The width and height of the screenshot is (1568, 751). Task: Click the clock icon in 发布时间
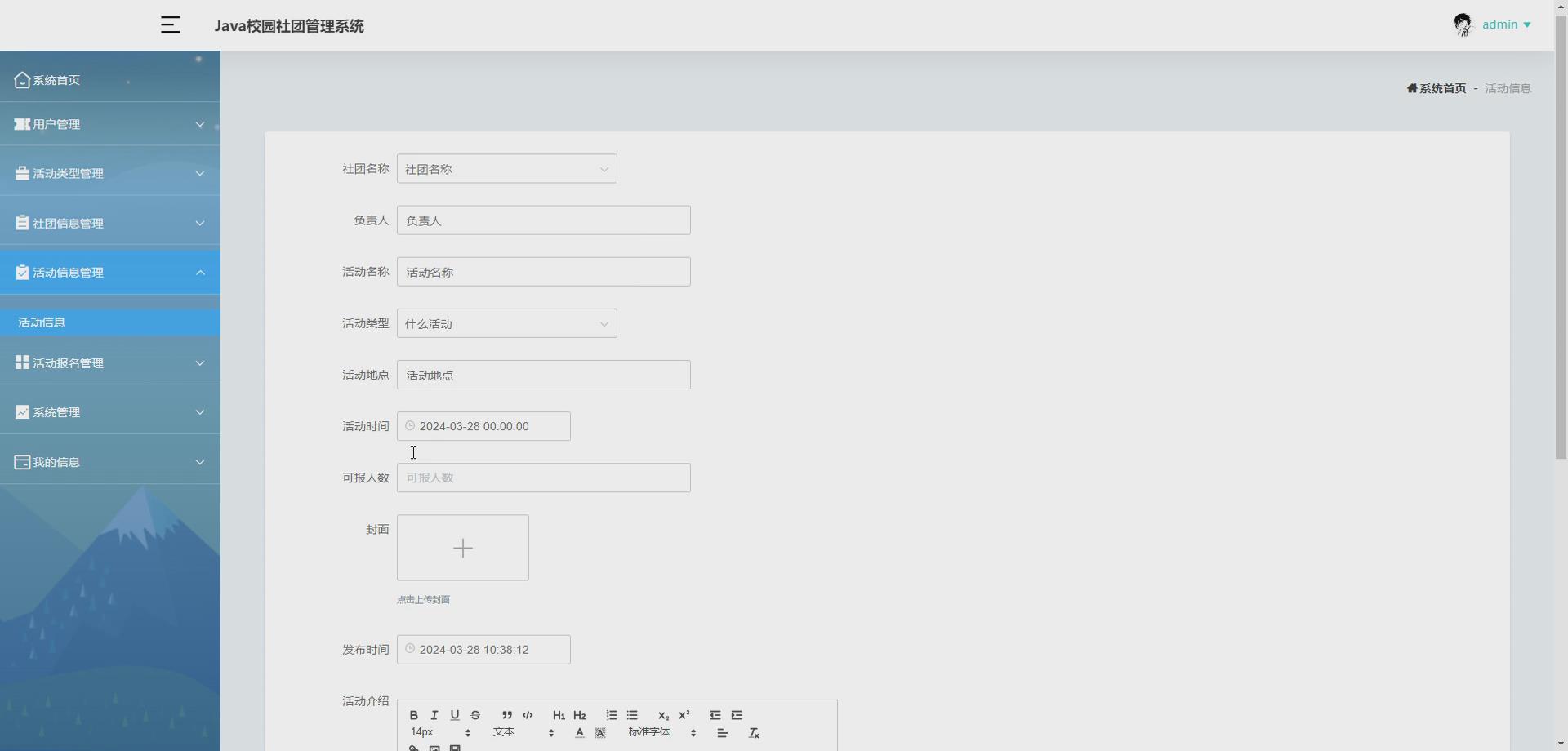[410, 650]
